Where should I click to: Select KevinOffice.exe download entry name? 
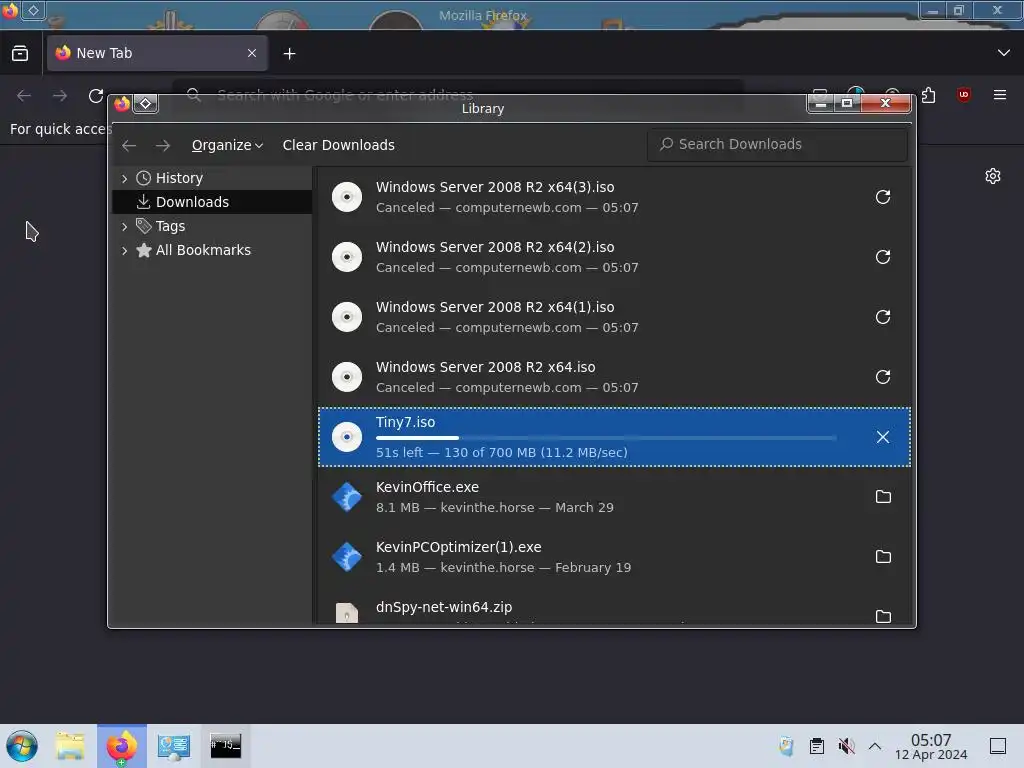(x=427, y=487)
